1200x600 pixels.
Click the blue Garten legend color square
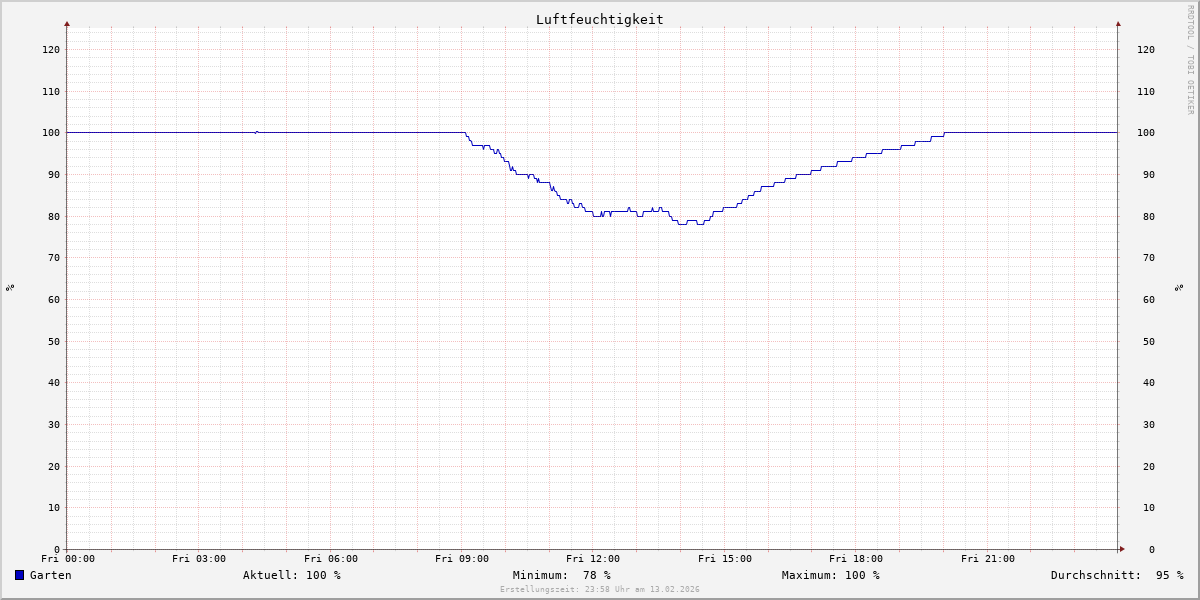coord(19,575)
